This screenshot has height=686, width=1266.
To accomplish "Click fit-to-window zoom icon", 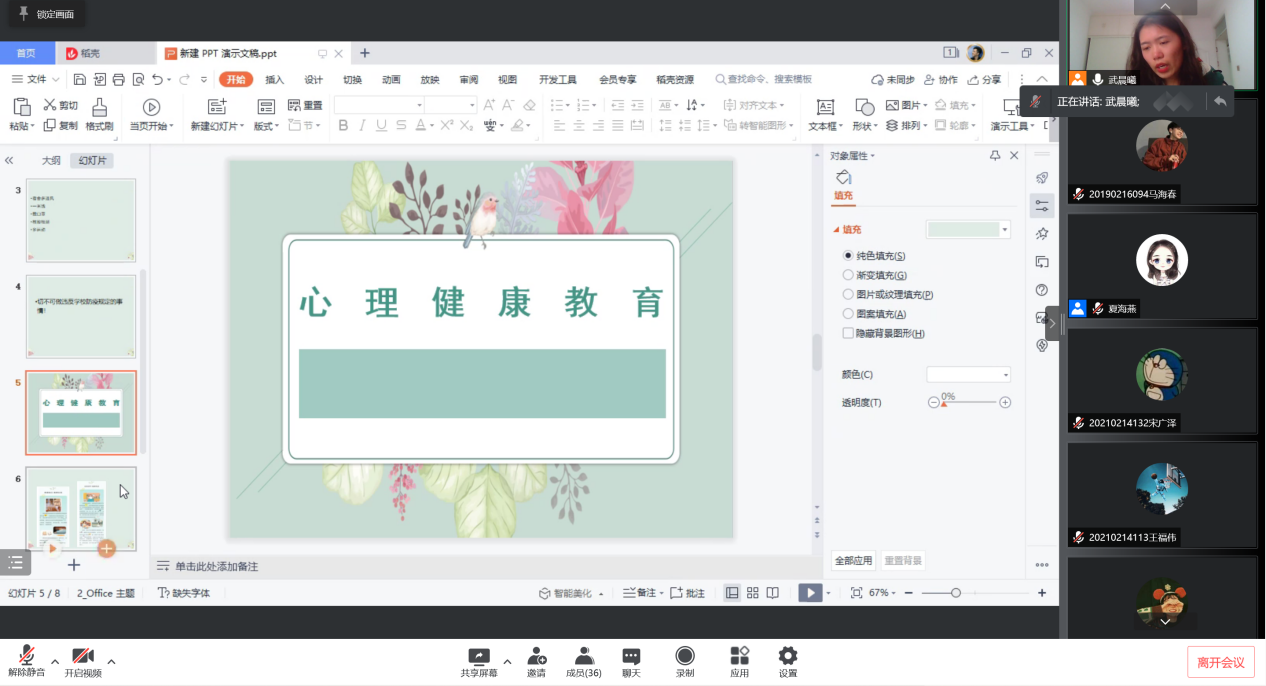I will [x=856, y=593].
